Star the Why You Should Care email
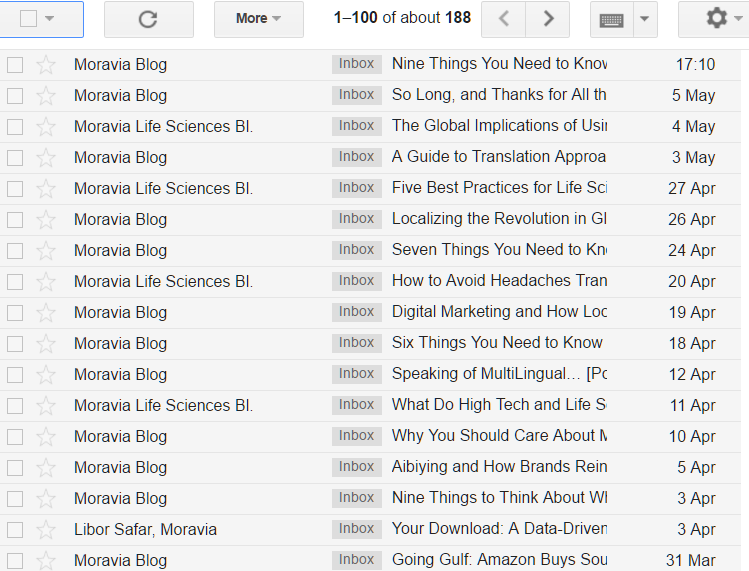The image size is (749, 571). point(46,437)
